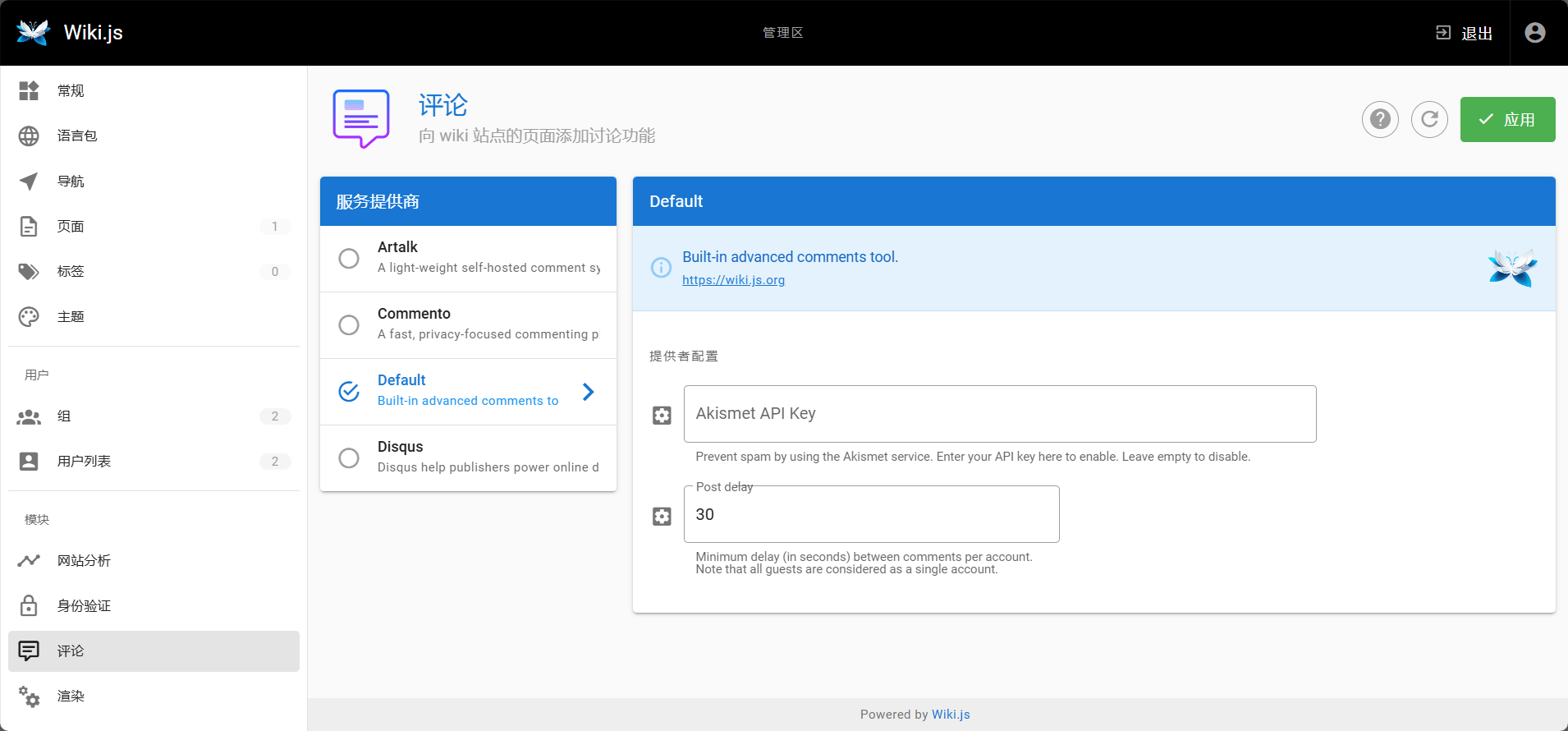Select the Artalk provider radio button
This screenshot has height=731, width=1568.
pos(349,259)
